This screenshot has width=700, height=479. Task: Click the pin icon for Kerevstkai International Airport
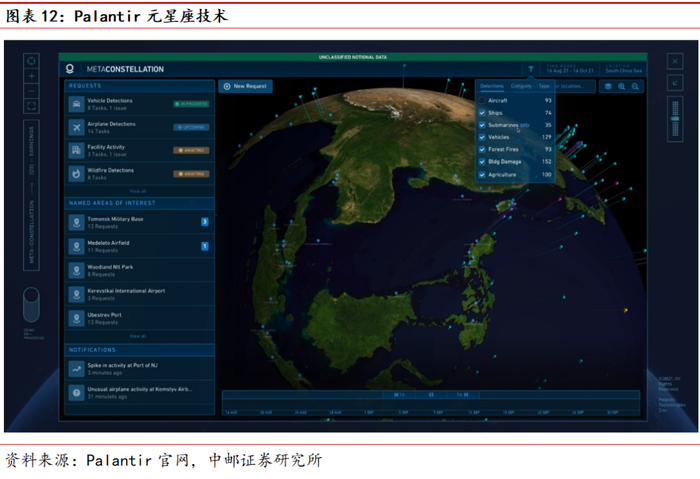(76, 294)
